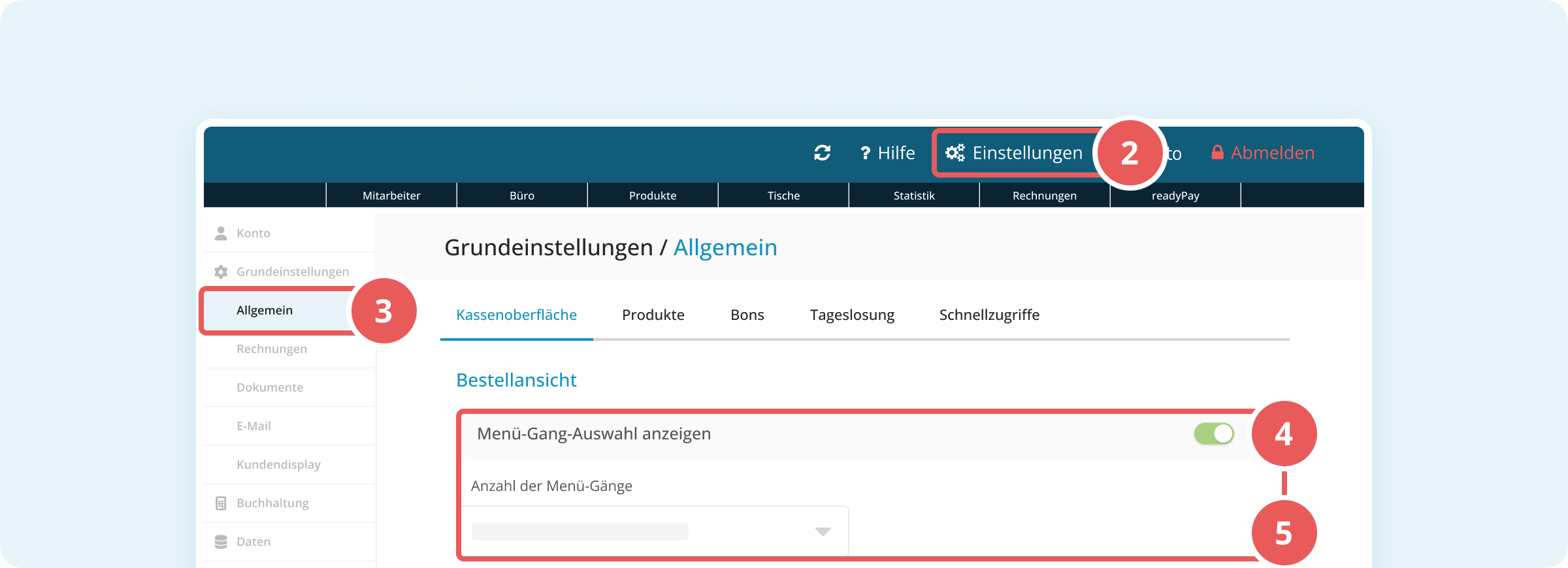Click 'Menü-Gang-Auswahl anzeigen' label text

tap(594, 434)
